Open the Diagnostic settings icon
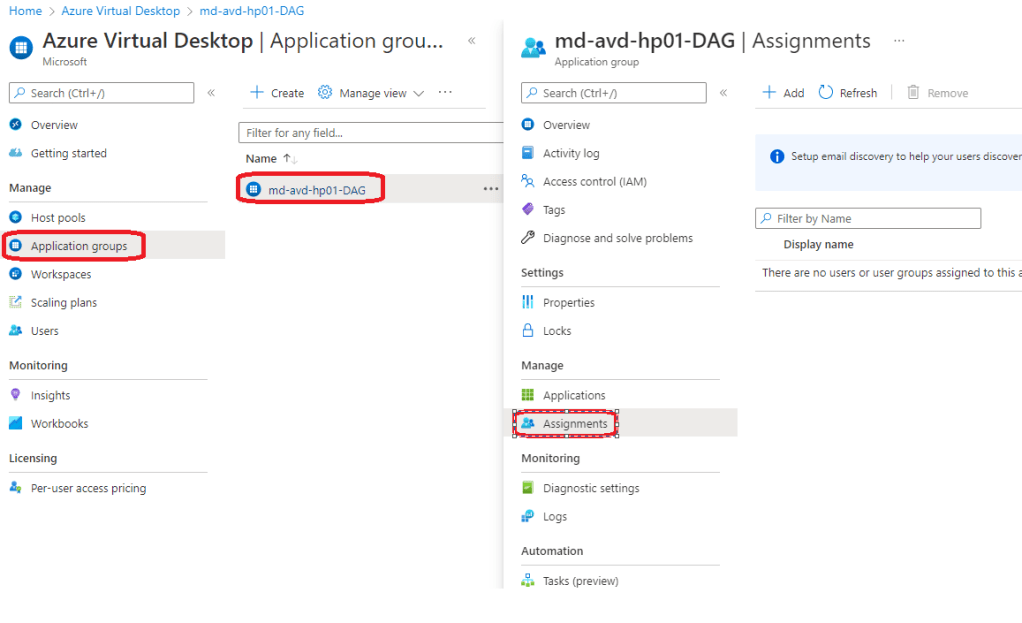Viewport: 1022px width, 623px height. click(528, 488)
